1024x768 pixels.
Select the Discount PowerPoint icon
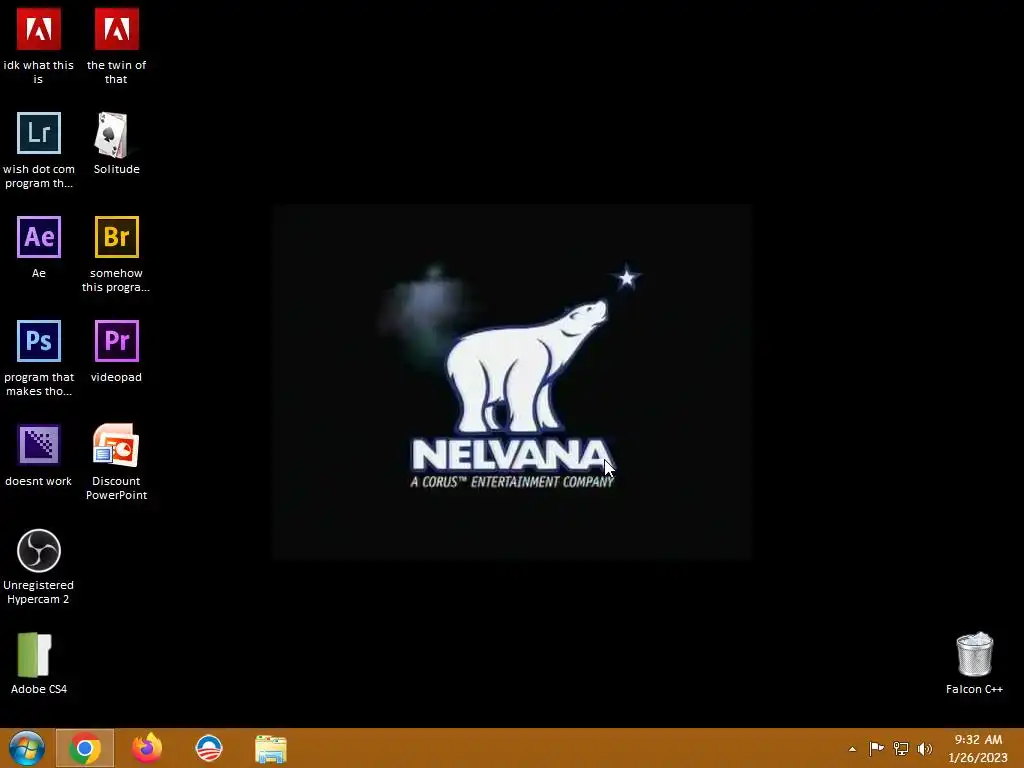[x=116, y=445]
